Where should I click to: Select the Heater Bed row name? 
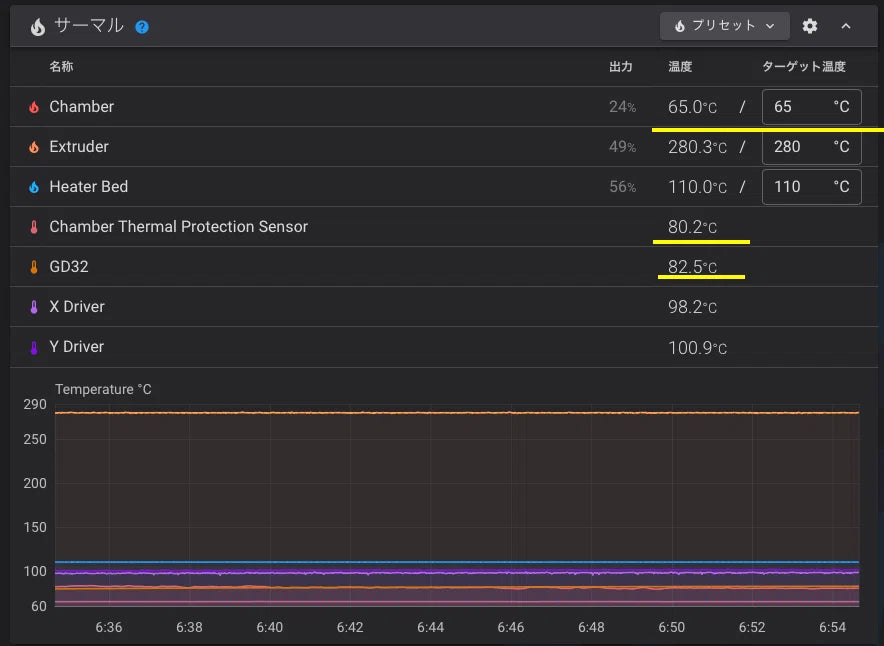[89, 187]
